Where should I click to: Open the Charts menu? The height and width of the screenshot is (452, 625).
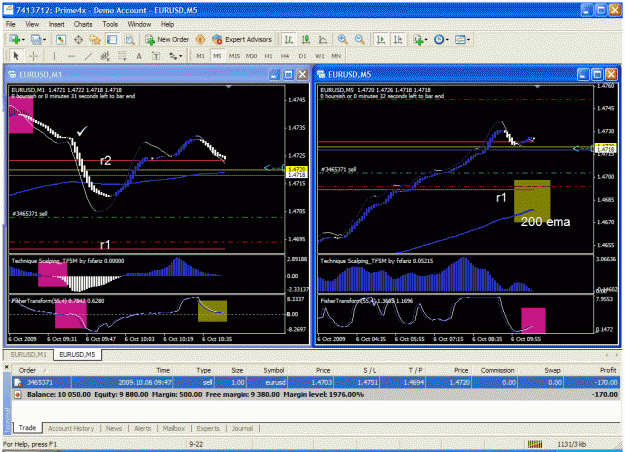pyautogui.click(x=83, y=24)
